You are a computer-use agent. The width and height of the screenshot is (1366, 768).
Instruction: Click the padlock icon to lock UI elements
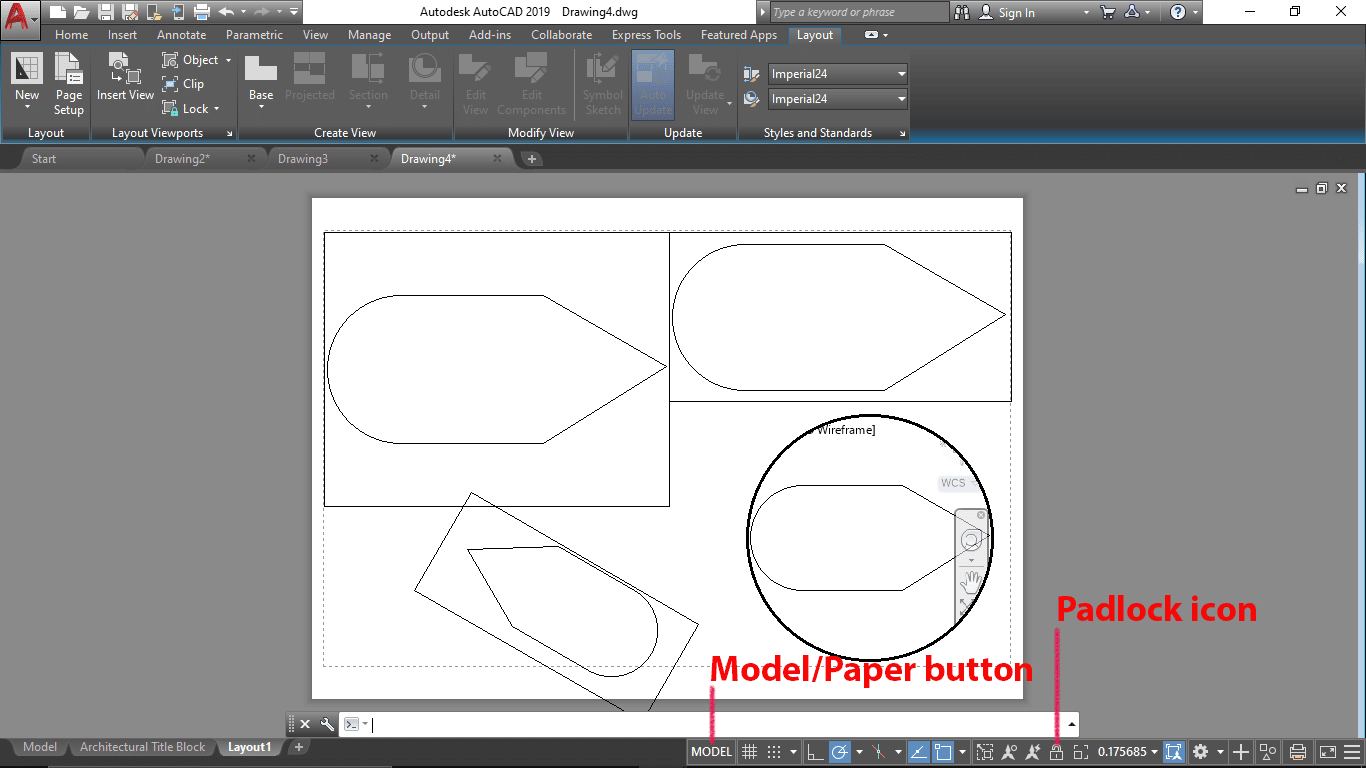(1056, 751)
